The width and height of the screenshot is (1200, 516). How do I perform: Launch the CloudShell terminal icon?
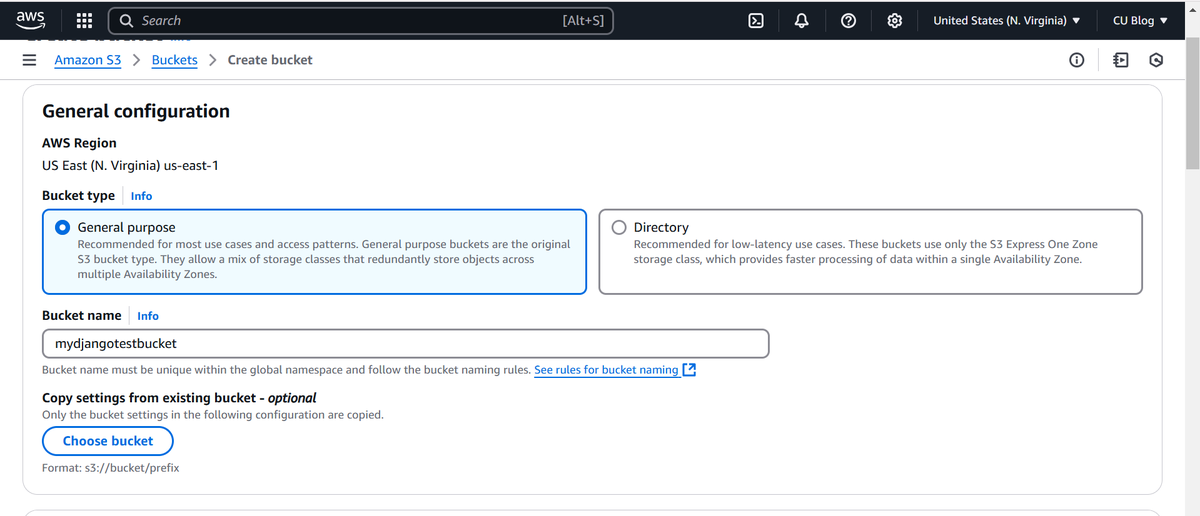tap(758, 20)
